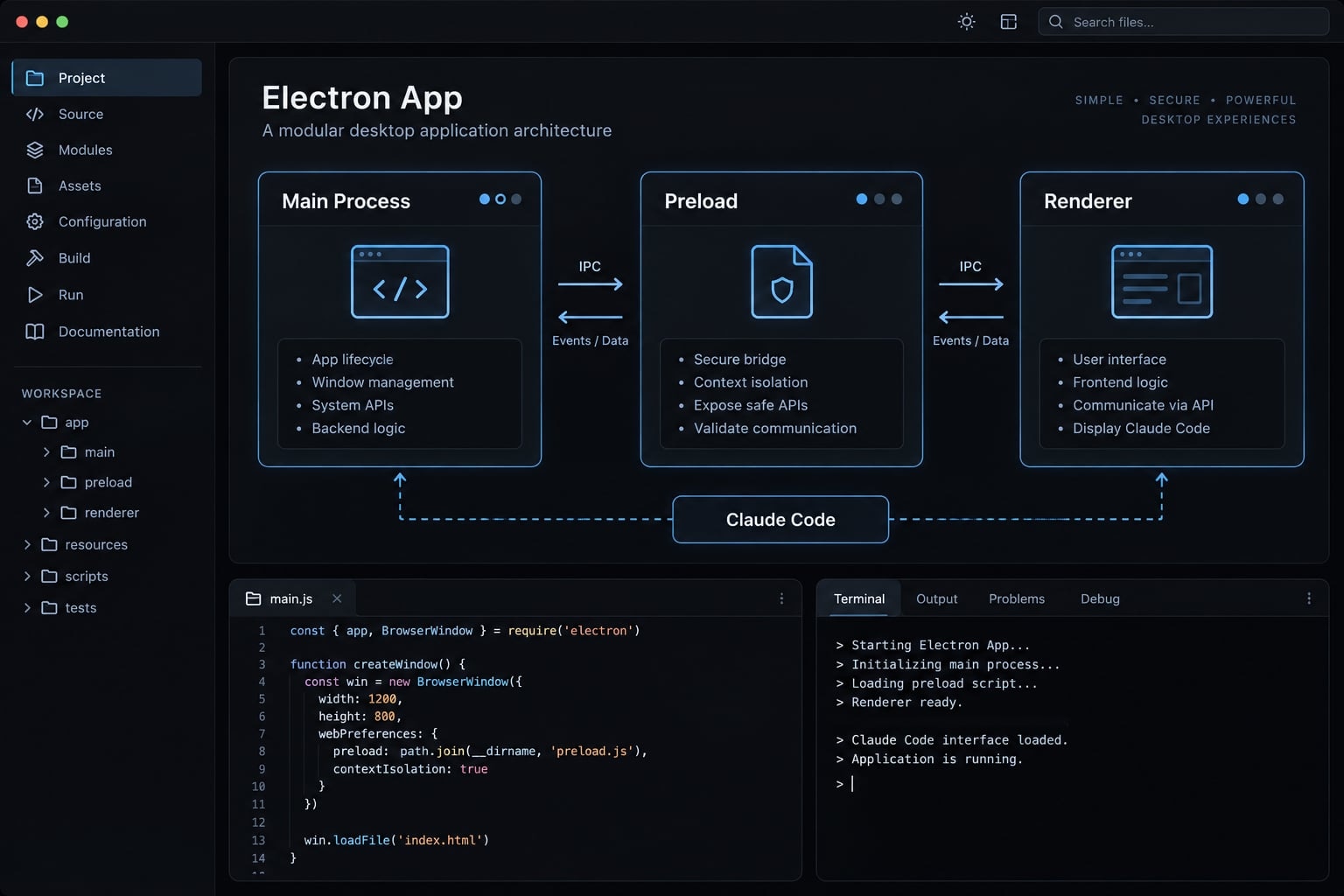Expand the renderer folder chevron

tap(46, 513)
